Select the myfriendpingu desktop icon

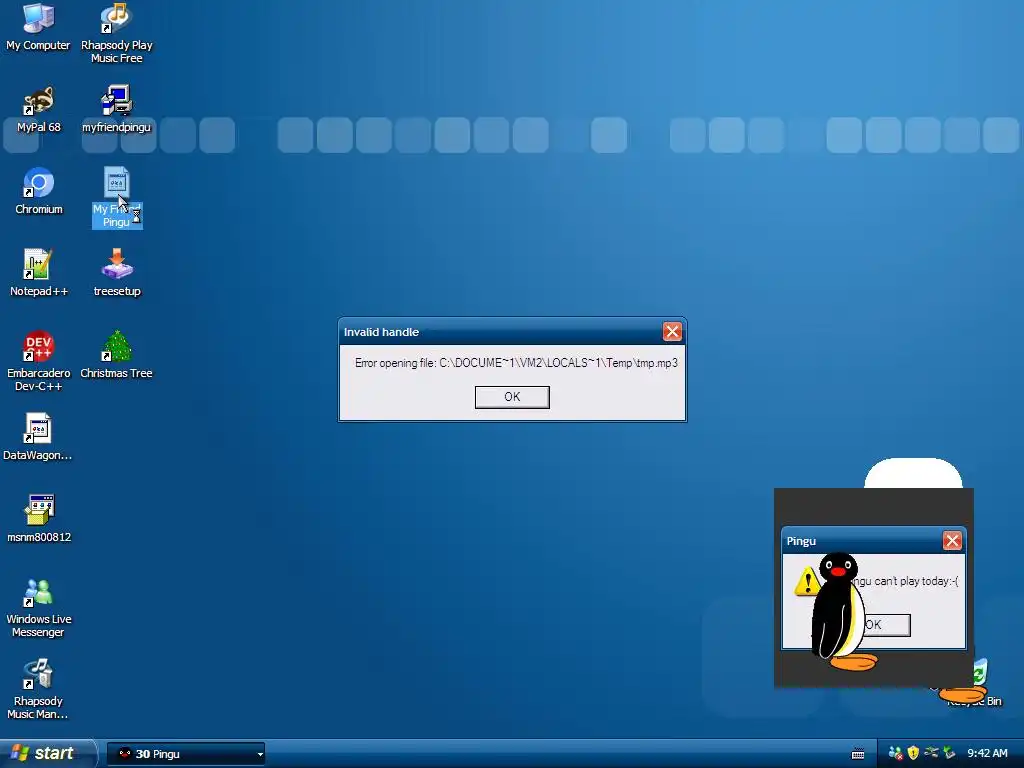click(116, 109)
